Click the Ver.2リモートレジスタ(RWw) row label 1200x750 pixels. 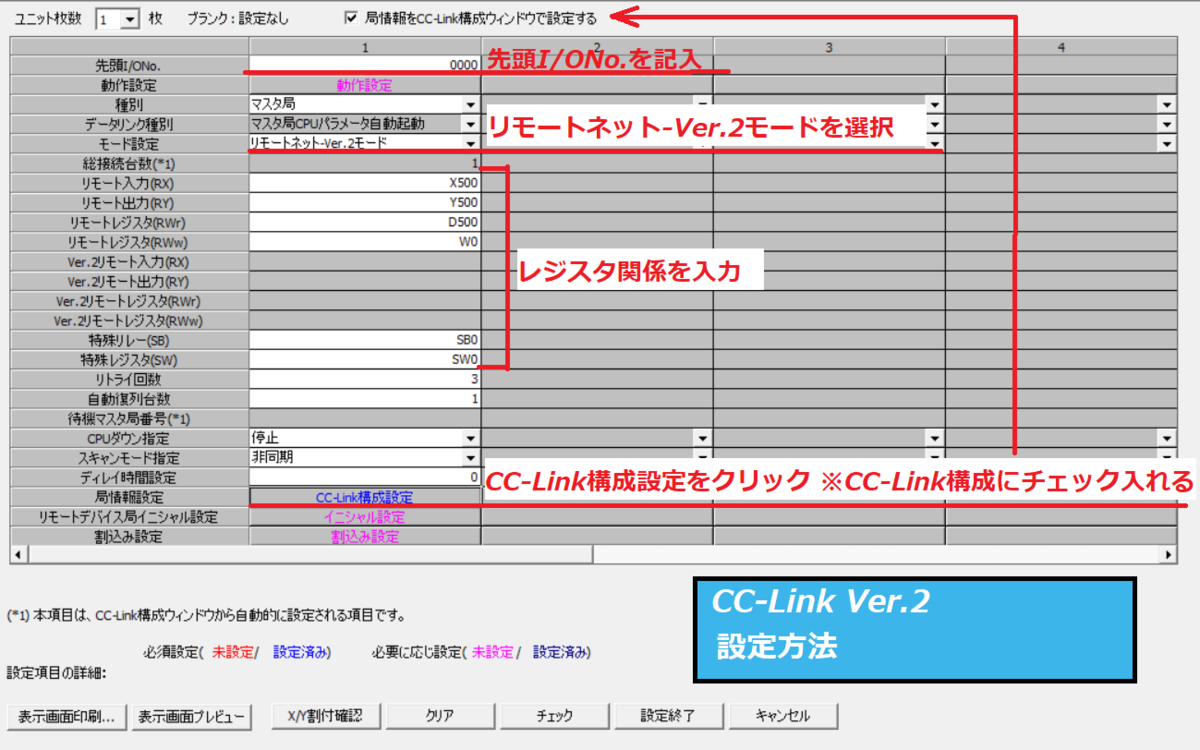click(129, 320)
